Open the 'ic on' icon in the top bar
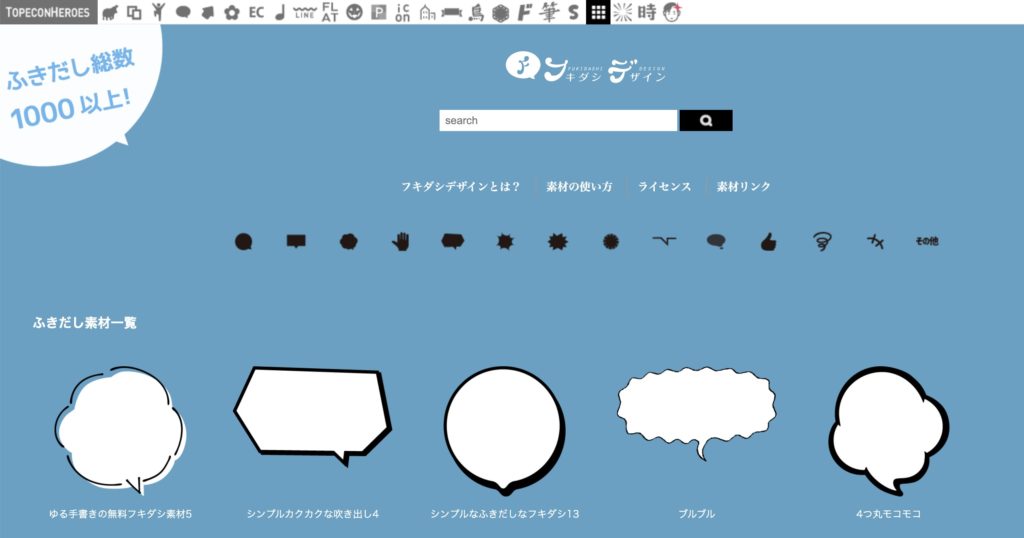Screen dimensions: 1024x538 point(403,12)
